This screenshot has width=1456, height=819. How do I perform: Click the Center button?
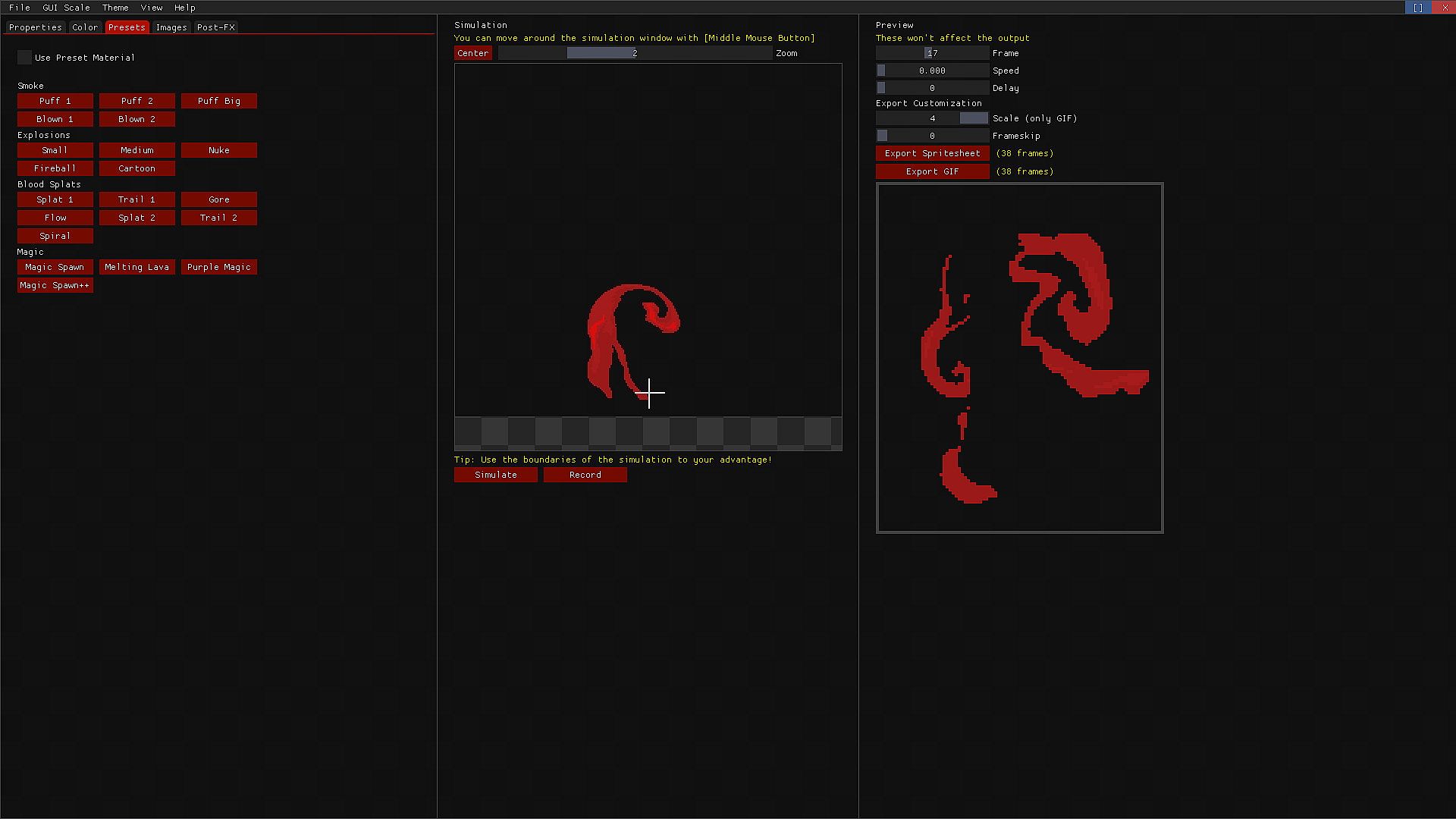pos(472,53)
